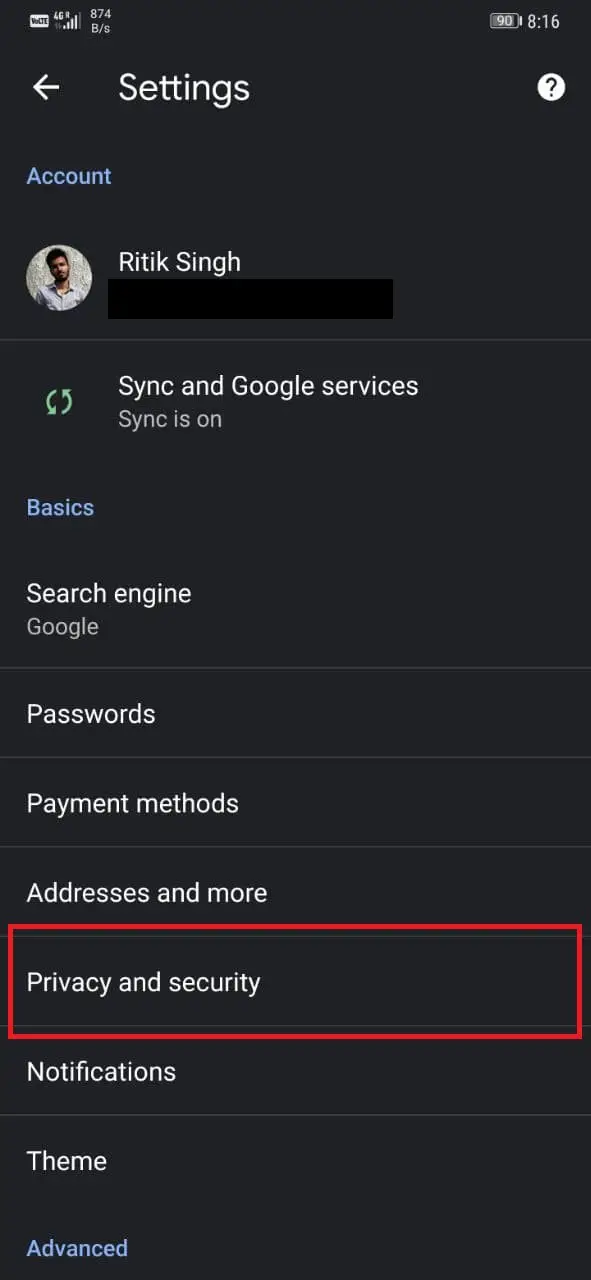The height and width of the screenshot is (1280, 591).
Task: Select the Ritik Singh account name
Action: pos(179,262)
